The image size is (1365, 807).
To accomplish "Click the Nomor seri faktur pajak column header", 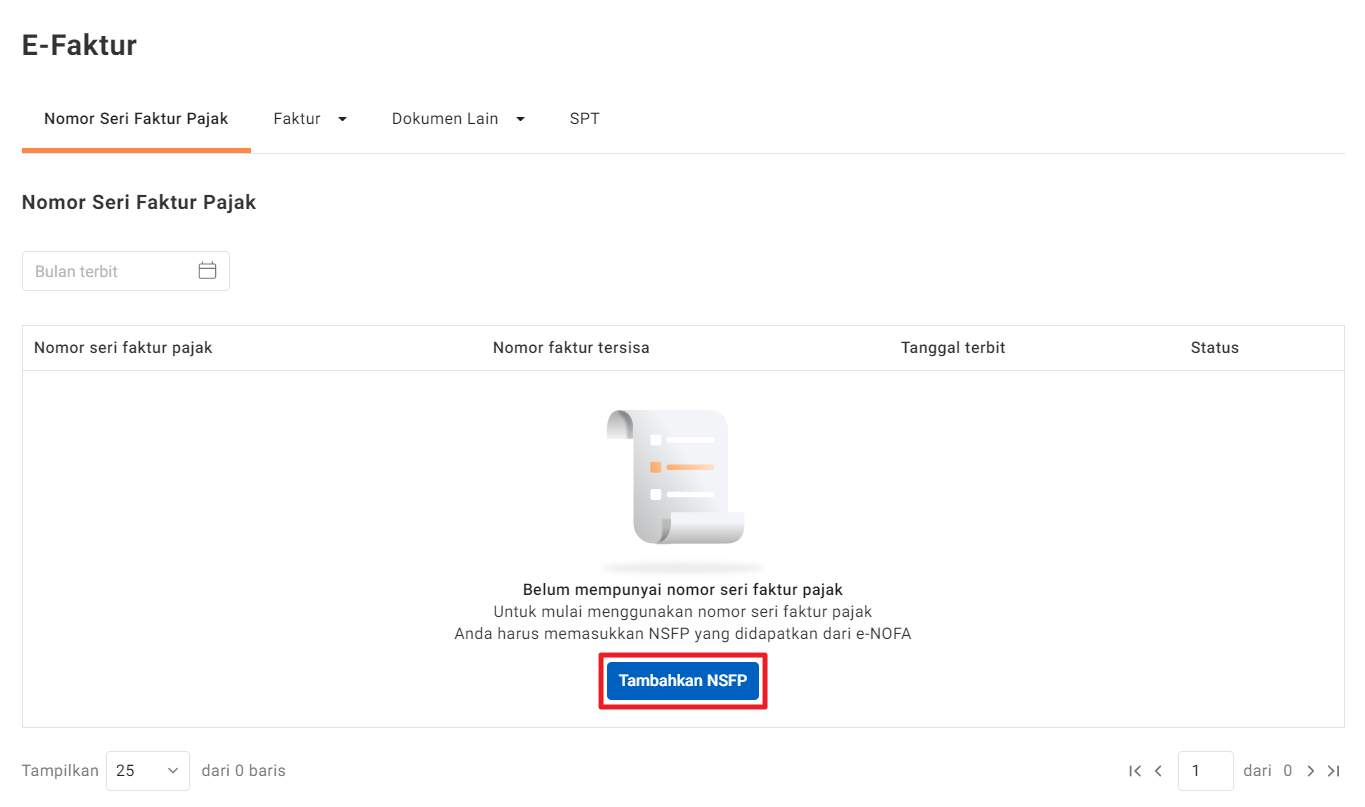I will pos(123,348).
